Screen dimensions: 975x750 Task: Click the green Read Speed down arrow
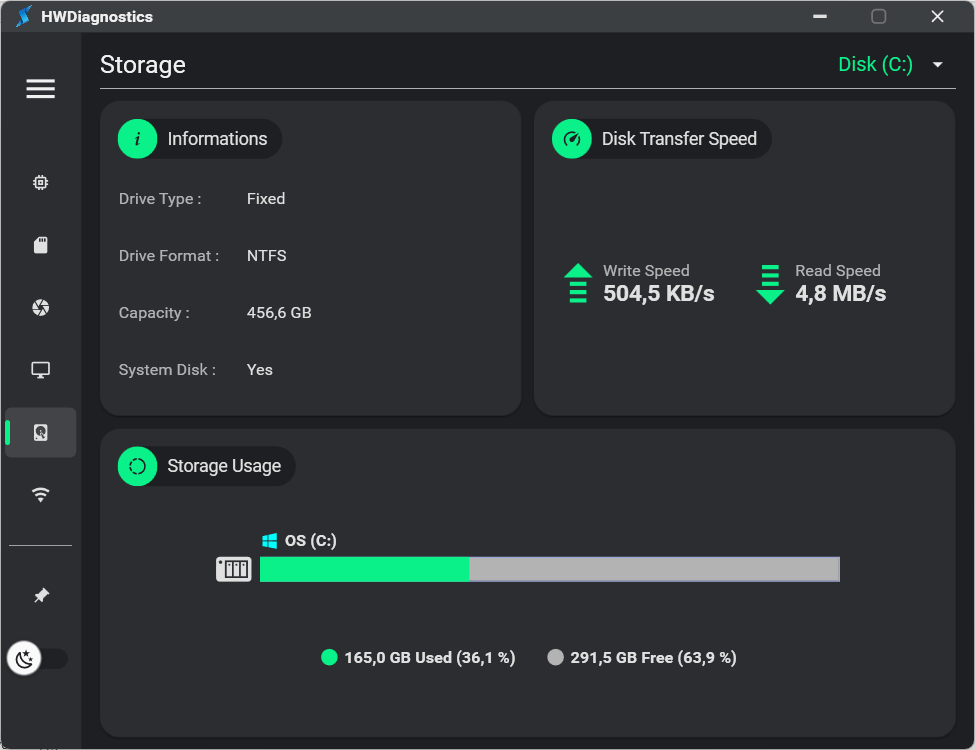point(770,283)
